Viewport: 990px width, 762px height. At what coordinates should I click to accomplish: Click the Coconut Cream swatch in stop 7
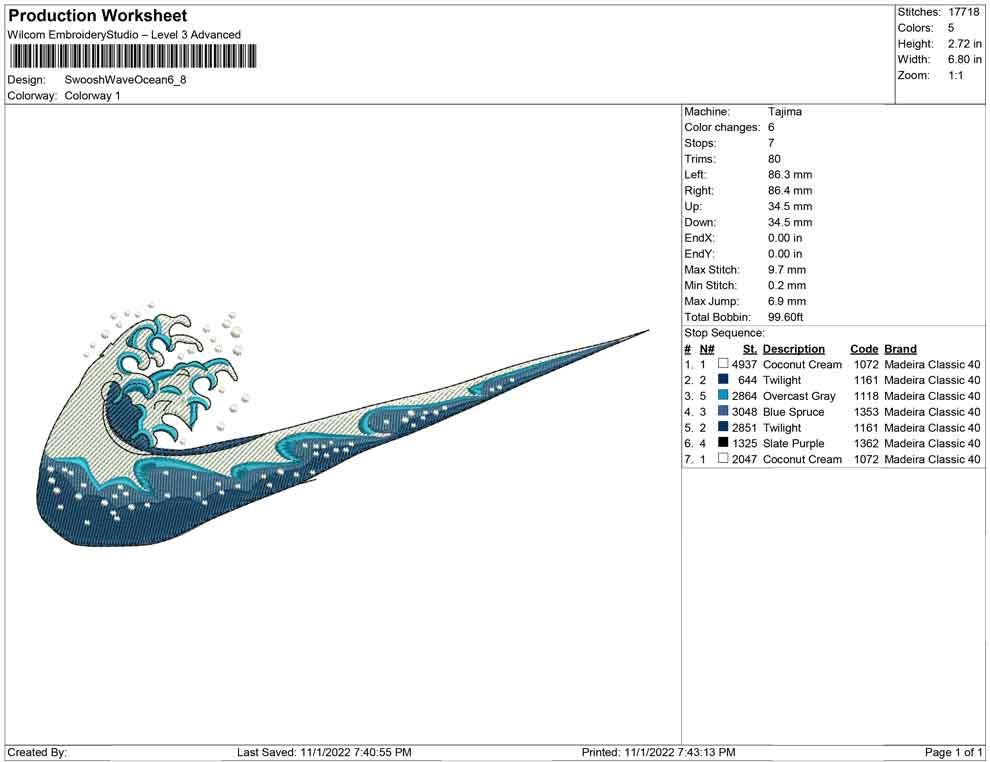point(723,460)
